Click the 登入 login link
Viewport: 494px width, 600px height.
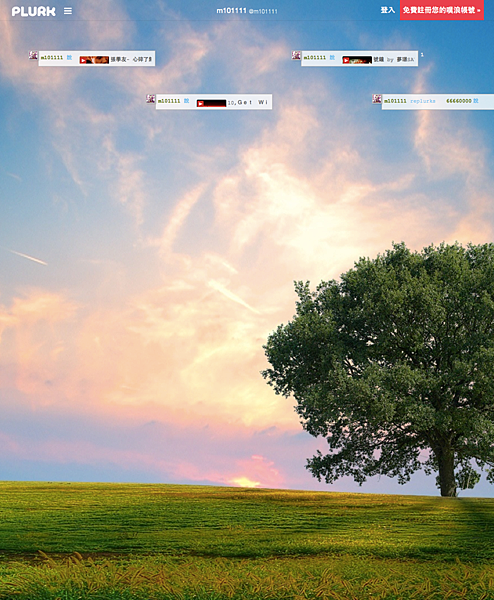(x=388, y=10)
